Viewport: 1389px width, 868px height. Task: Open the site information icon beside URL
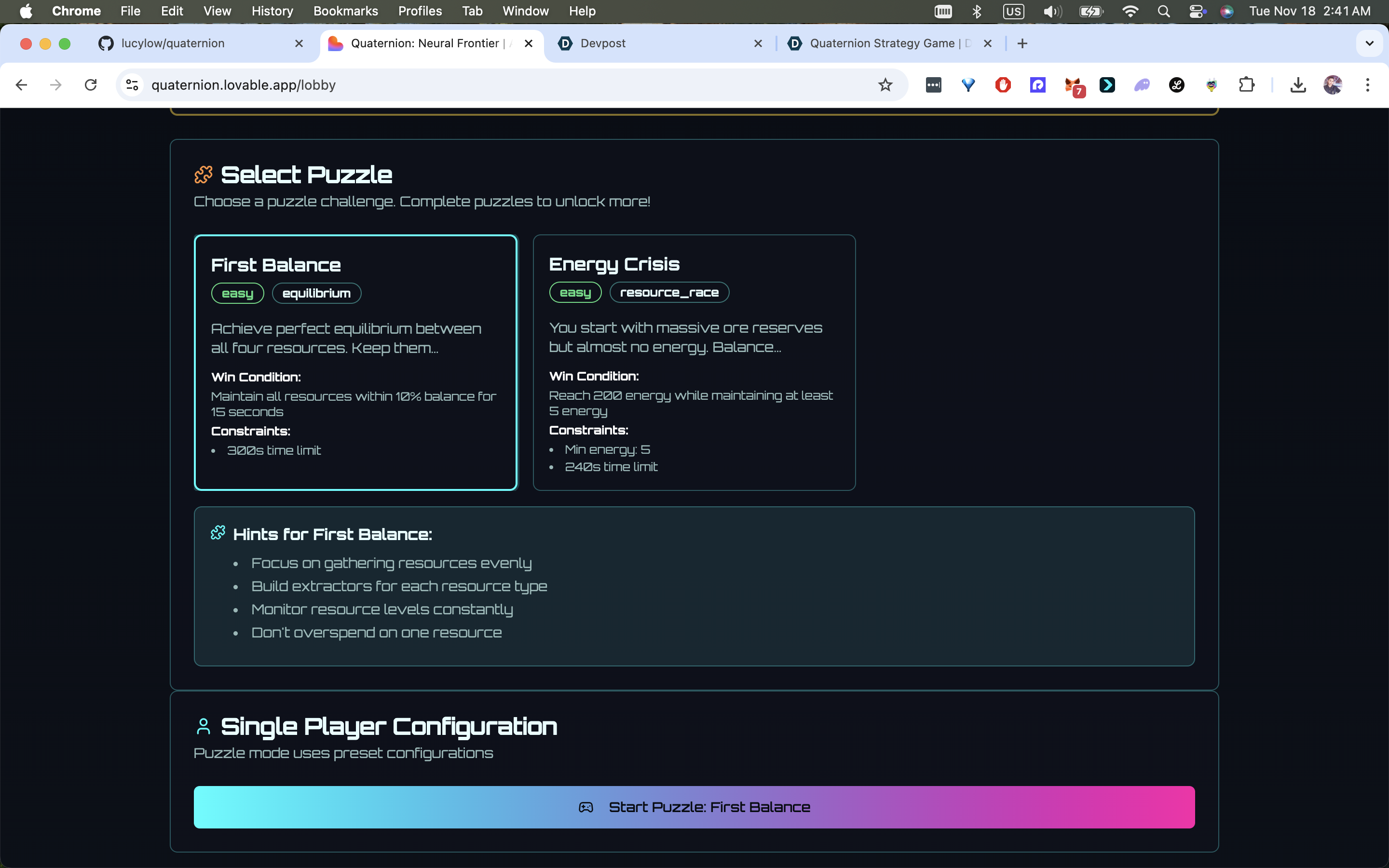click(132, 85)
